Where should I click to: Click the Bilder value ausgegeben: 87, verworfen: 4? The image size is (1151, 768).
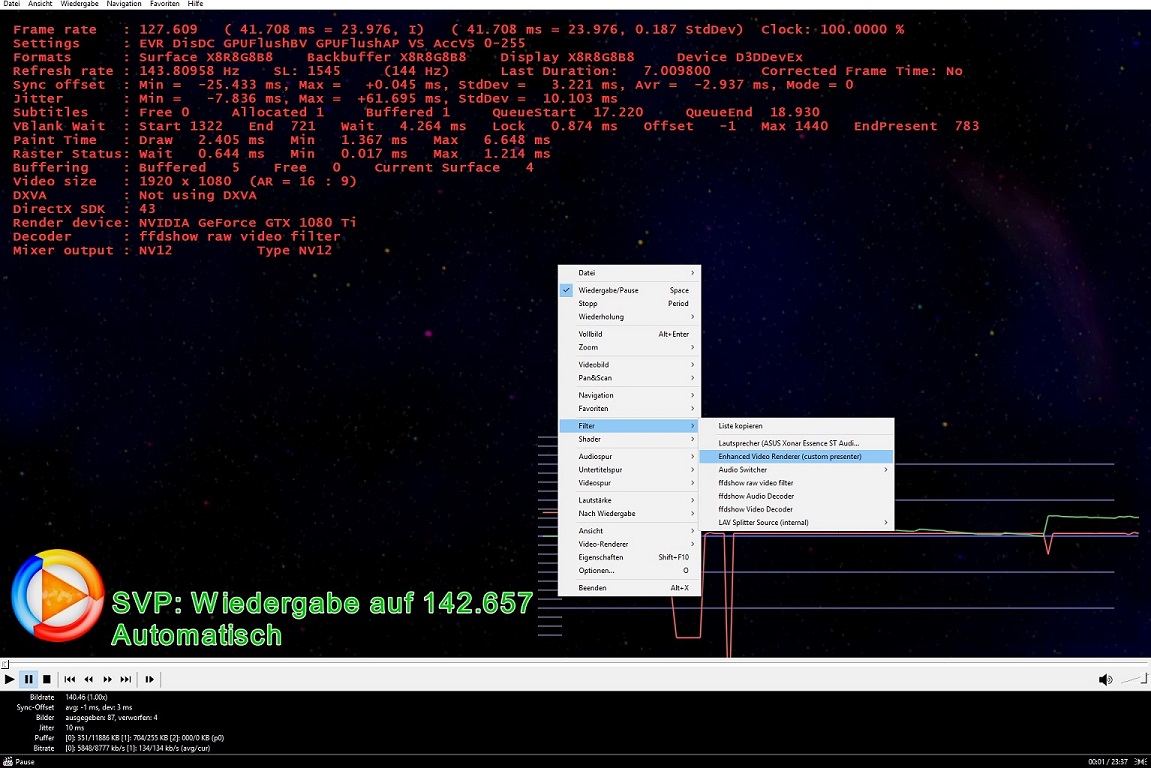(112, 717)
